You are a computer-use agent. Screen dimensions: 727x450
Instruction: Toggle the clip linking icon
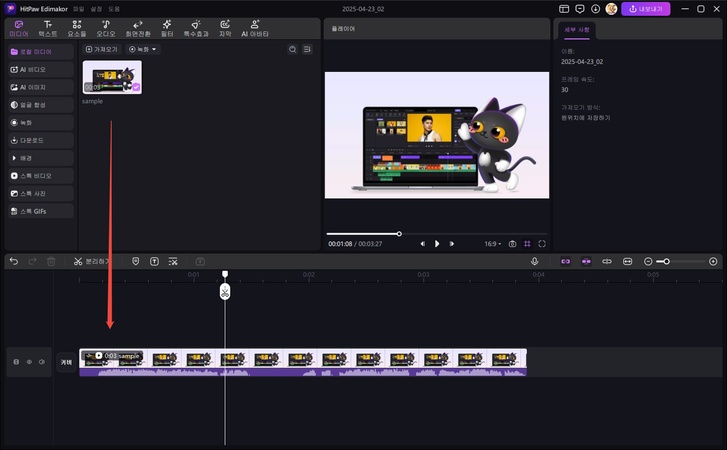(607, 261)
